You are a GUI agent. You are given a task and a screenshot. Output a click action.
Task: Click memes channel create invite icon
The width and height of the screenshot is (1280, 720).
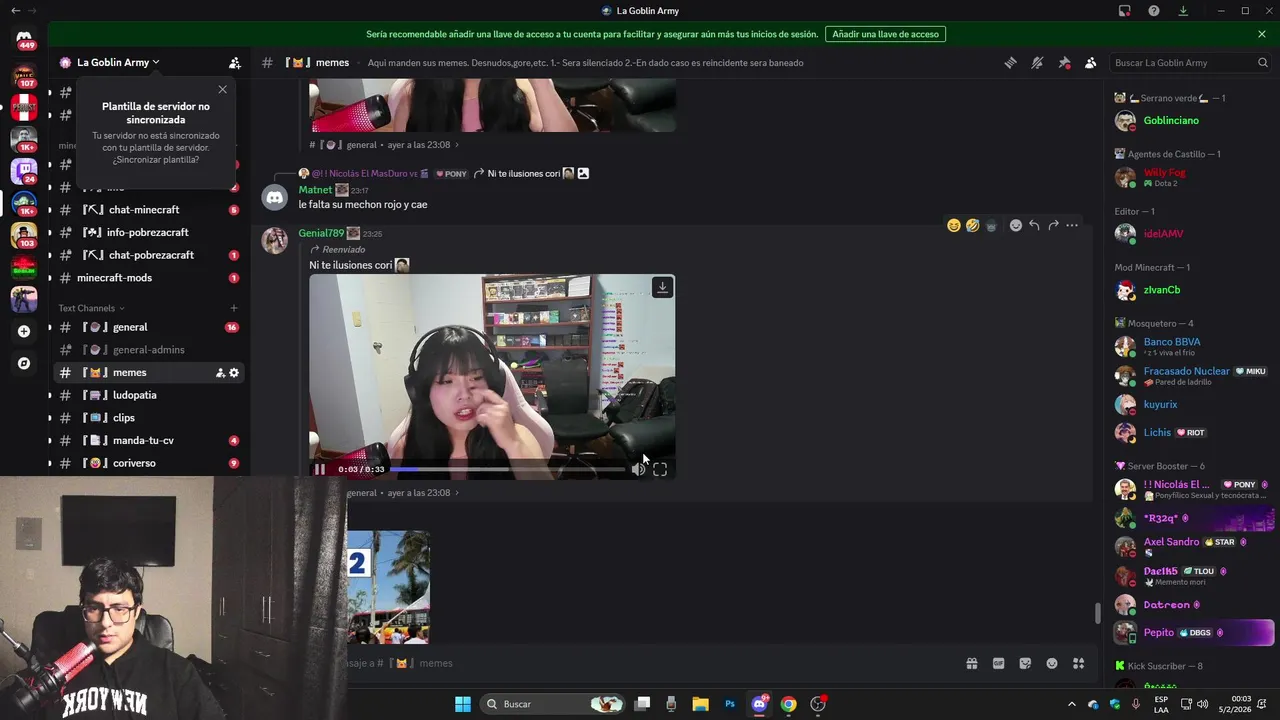pos(220,373)
